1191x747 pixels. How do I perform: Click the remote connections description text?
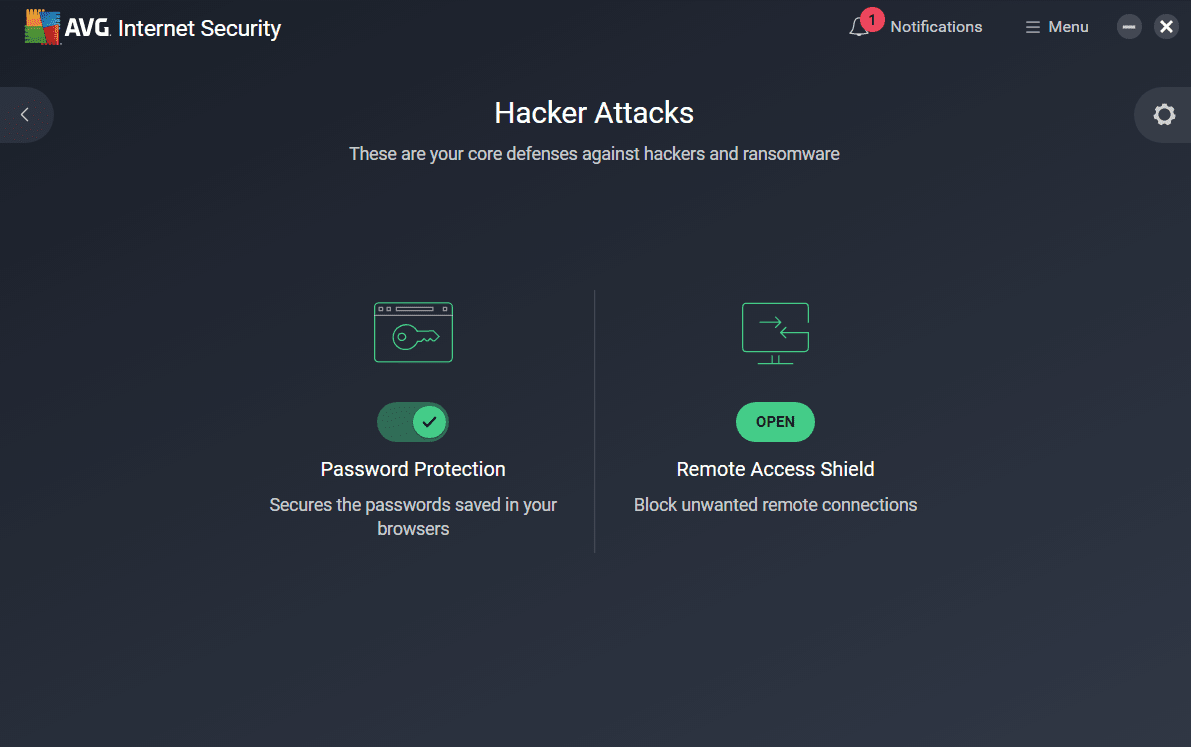(x=775, y=504)
